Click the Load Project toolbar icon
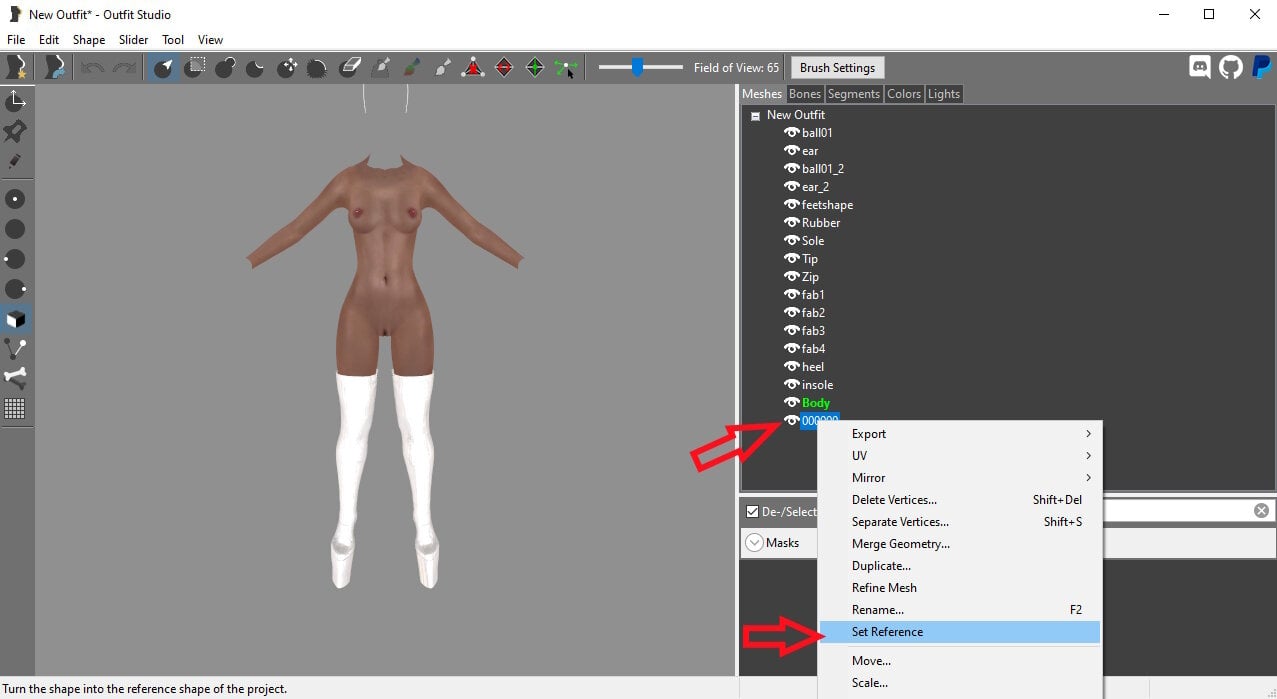The width and height of the screenshot is (1277, 699). [56, 68]
